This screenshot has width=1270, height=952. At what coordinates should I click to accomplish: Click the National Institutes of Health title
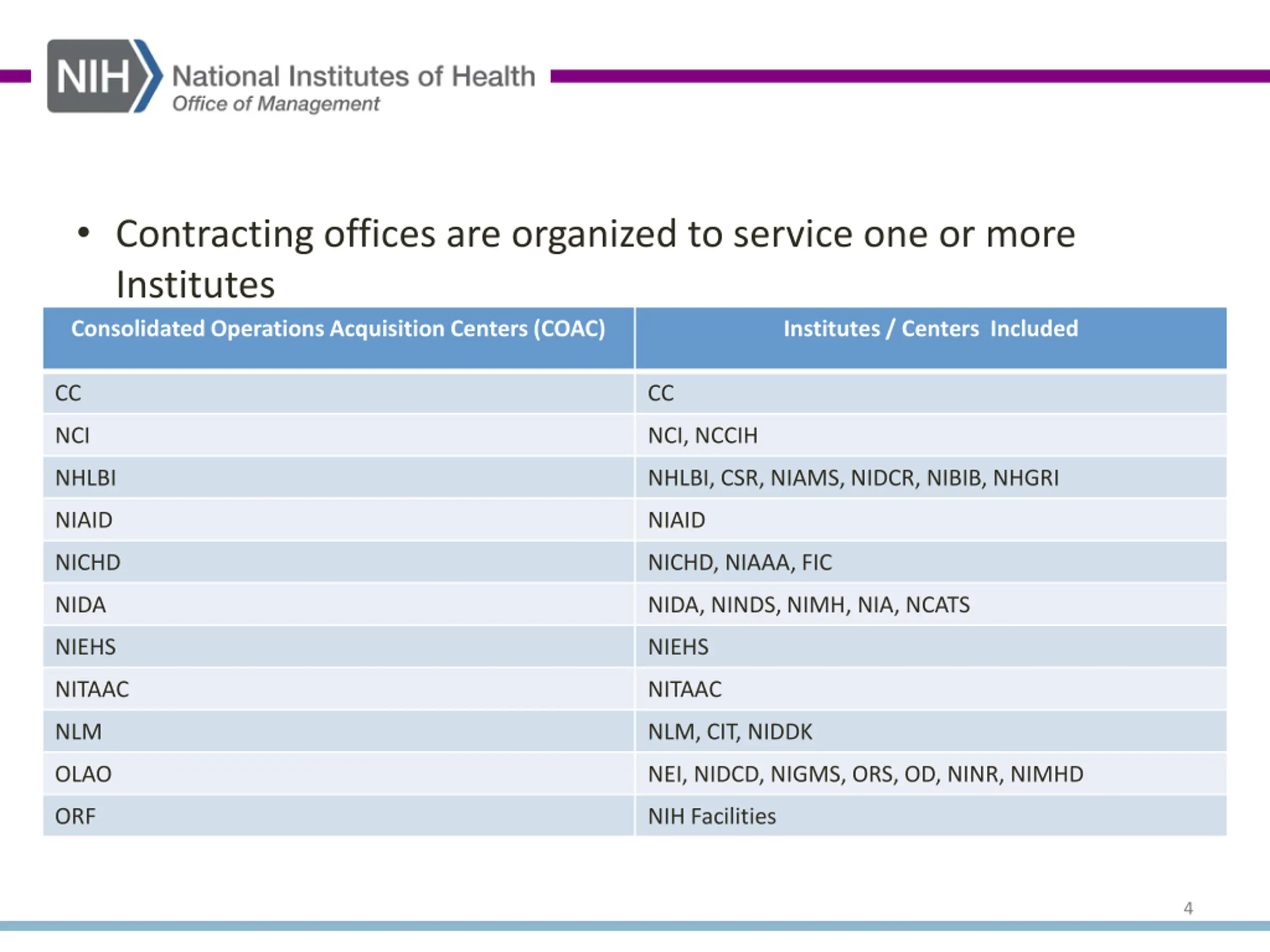tap(353, 76)
